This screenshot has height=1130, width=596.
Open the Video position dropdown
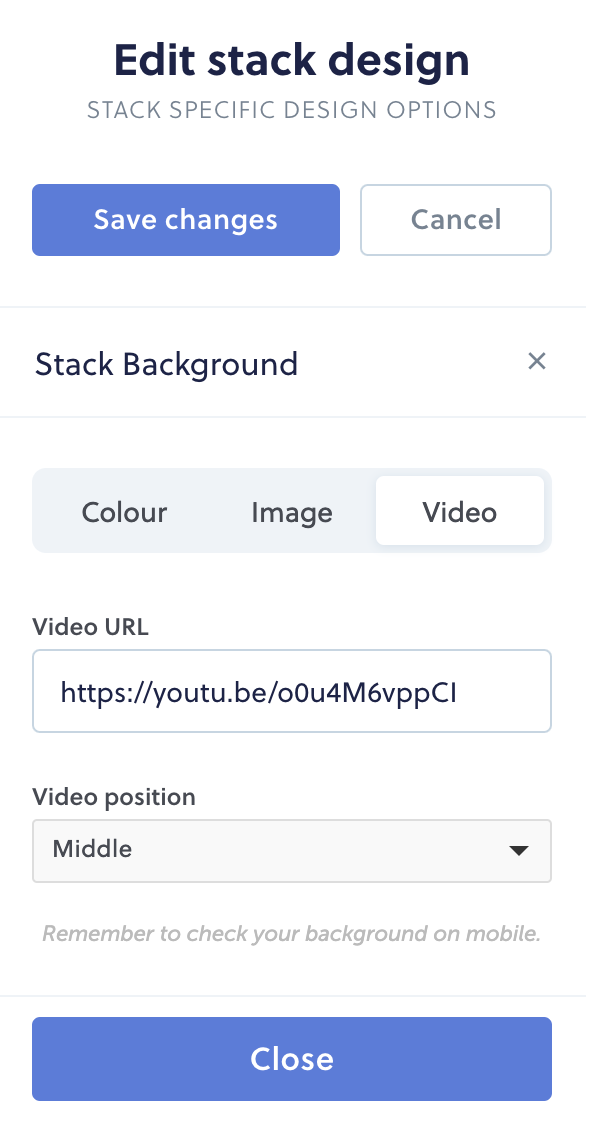pyautogui.click(x=292, y=850)
